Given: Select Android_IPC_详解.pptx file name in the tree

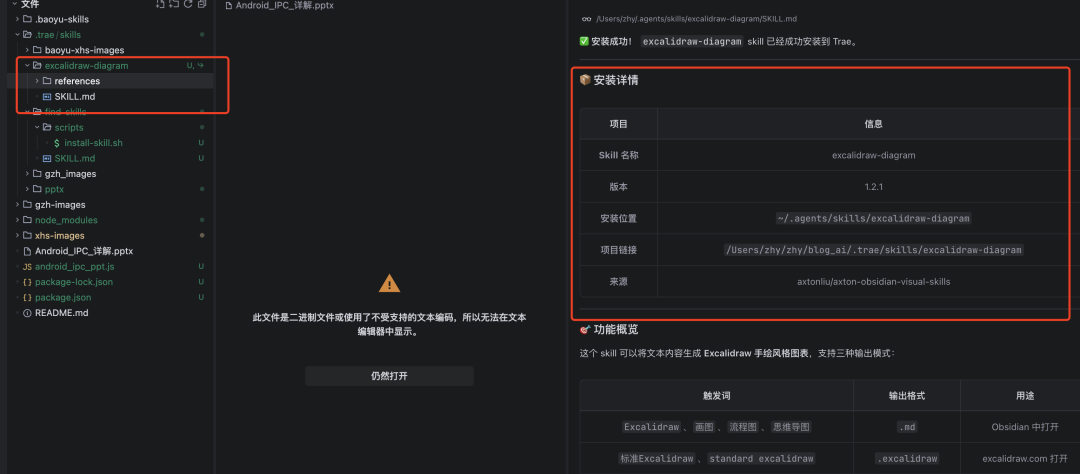Looking at the screenshot, I should (84, 251).
